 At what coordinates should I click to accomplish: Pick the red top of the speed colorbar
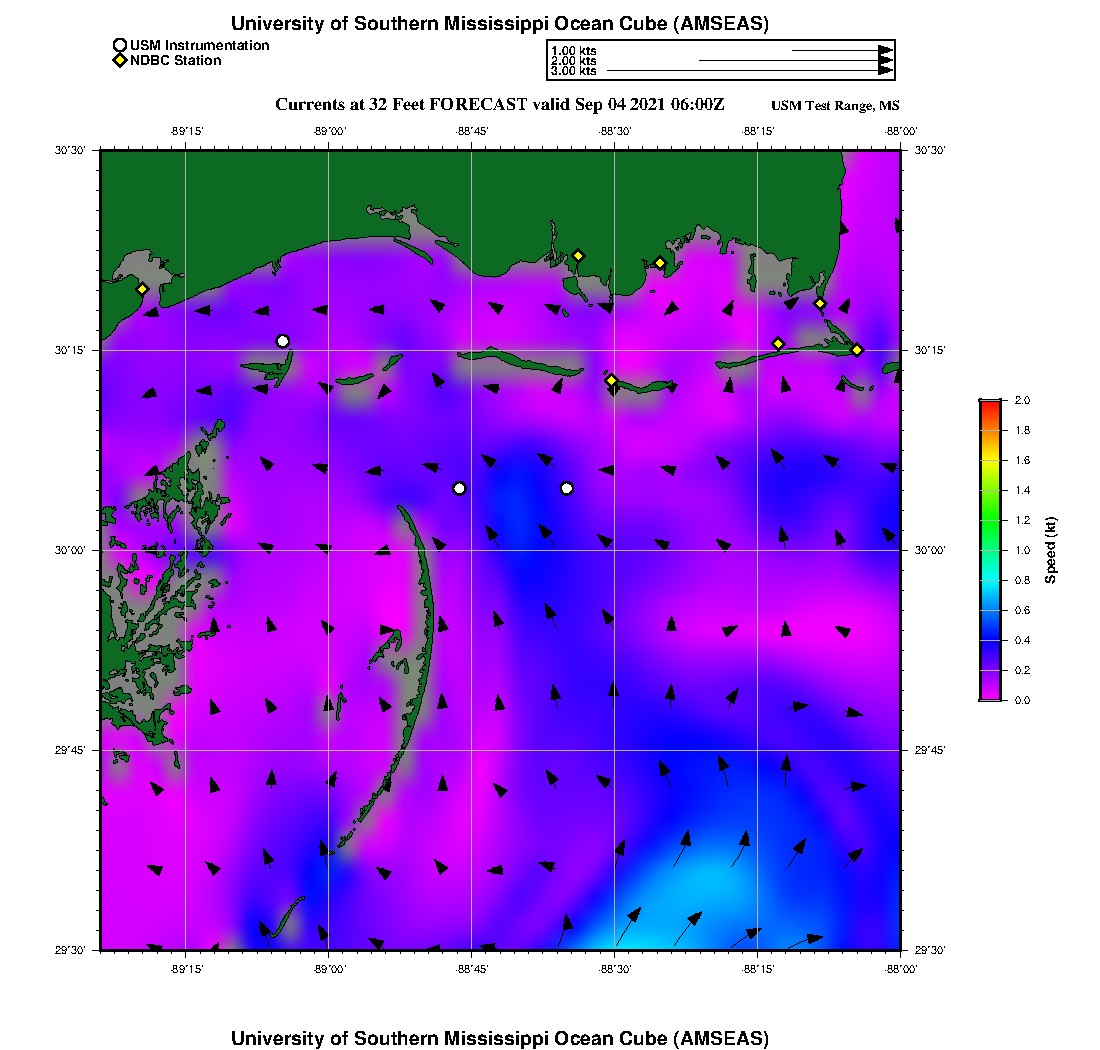click(x=990, y=404)
